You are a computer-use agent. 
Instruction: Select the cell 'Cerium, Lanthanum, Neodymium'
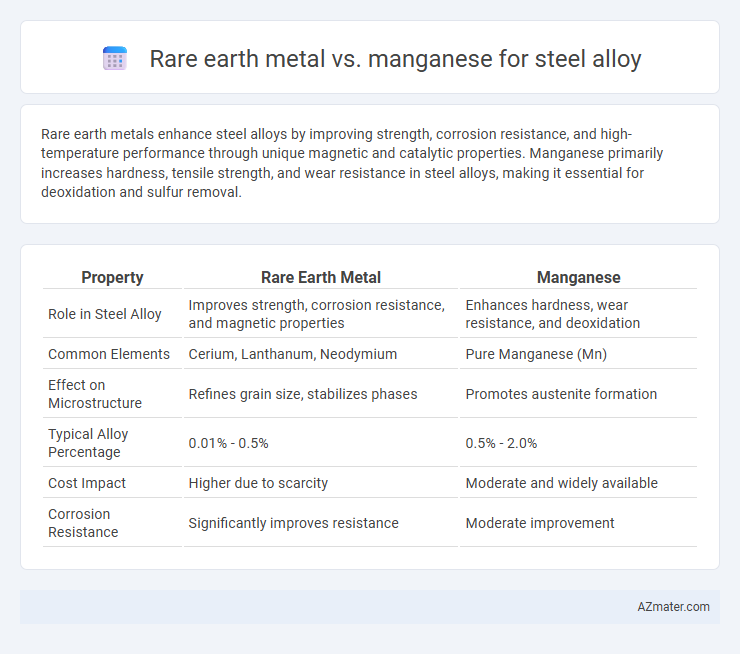pos(293,354)
